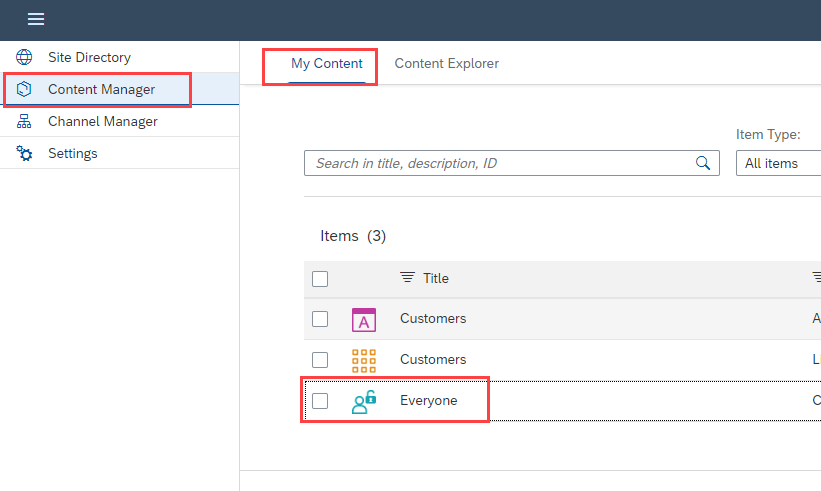
Task: Select the Everyone row checkbox
Action: tap(320, 401)
